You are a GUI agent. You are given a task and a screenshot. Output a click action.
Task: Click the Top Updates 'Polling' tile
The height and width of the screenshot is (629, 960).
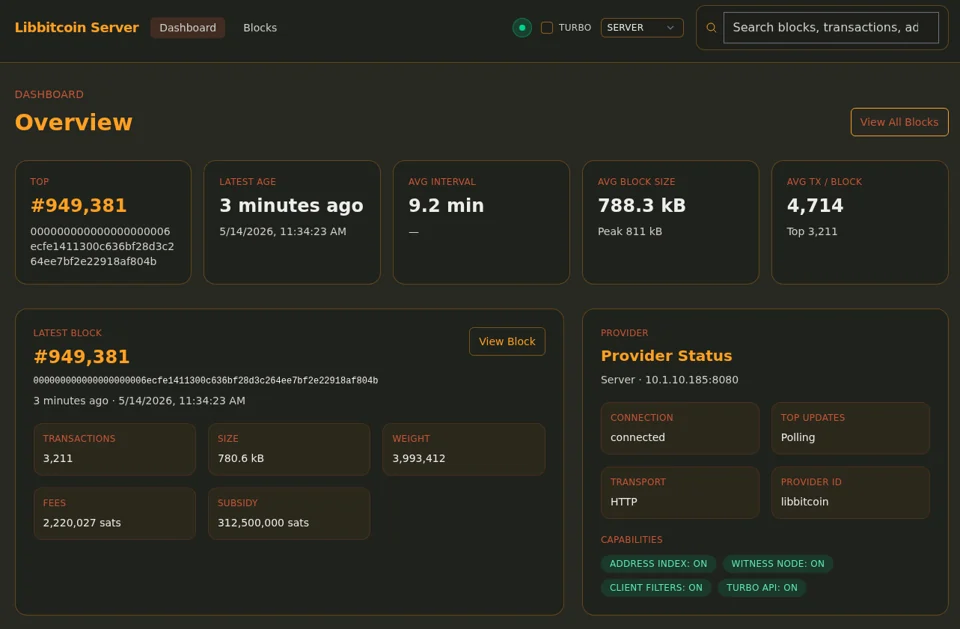click(850, 428)
